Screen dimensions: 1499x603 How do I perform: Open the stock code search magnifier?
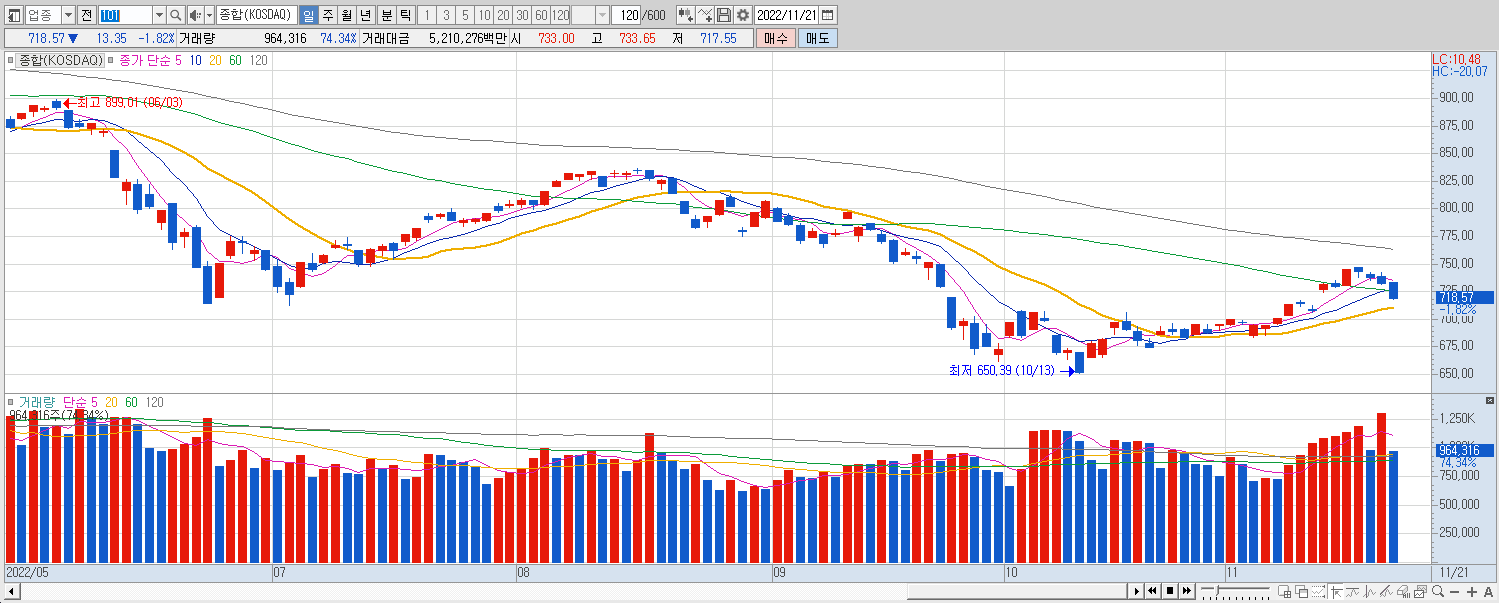(x=176, y=15)
